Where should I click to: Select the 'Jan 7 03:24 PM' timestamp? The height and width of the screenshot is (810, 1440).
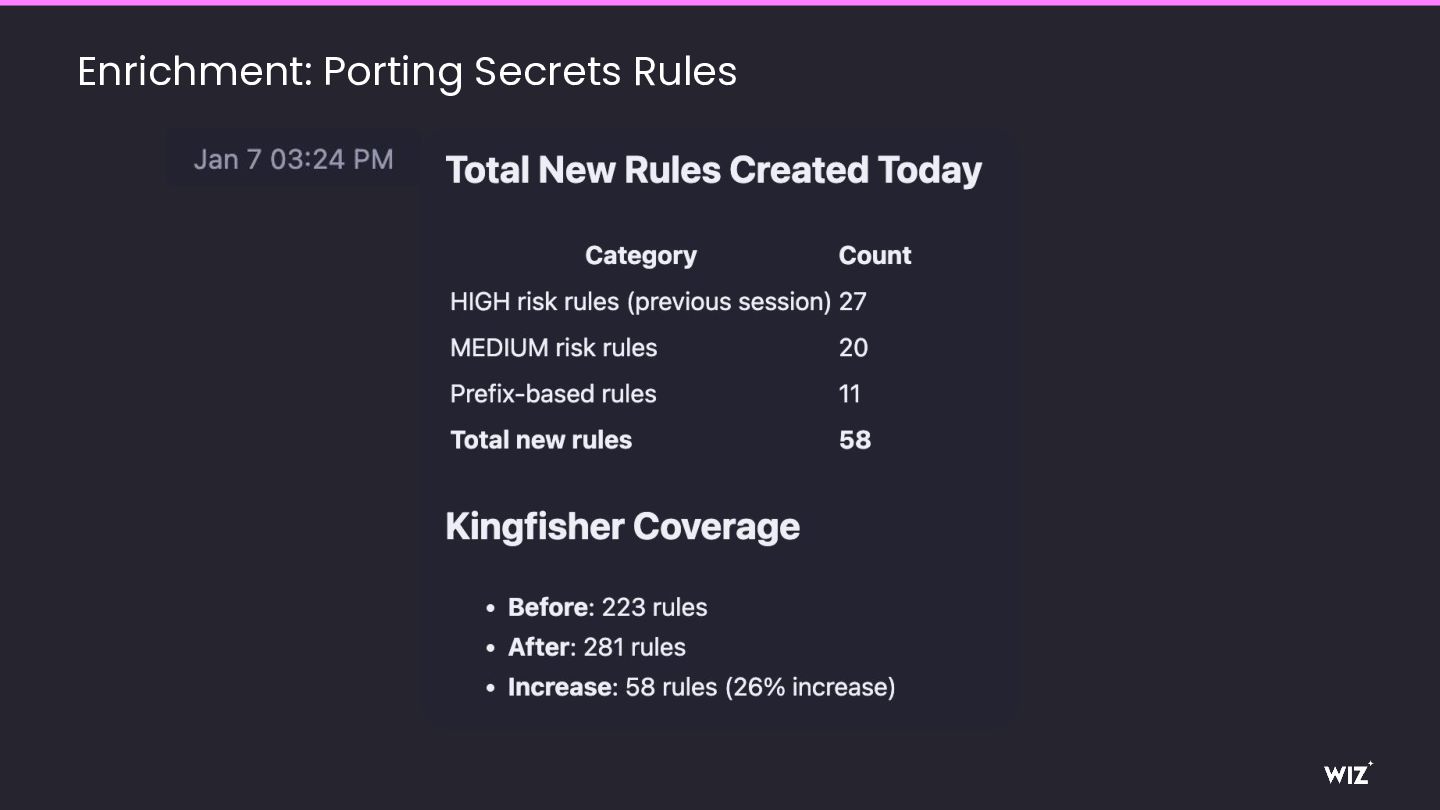[293, 160]
